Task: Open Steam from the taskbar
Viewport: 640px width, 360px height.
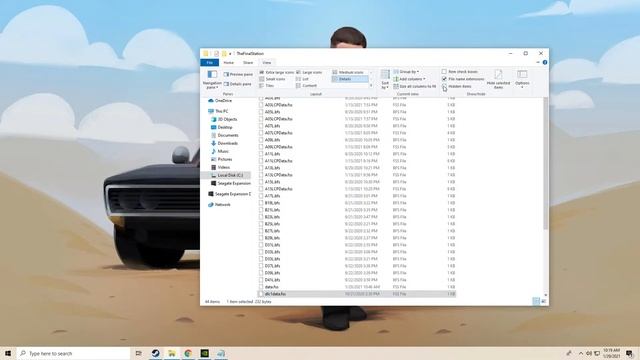Action: pos(156,353)
